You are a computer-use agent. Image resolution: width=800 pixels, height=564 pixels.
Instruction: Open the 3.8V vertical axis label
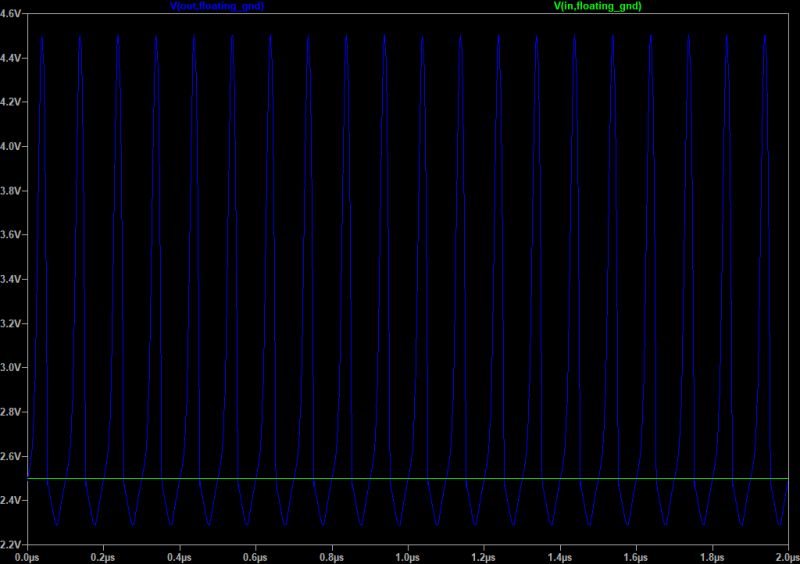11,191
